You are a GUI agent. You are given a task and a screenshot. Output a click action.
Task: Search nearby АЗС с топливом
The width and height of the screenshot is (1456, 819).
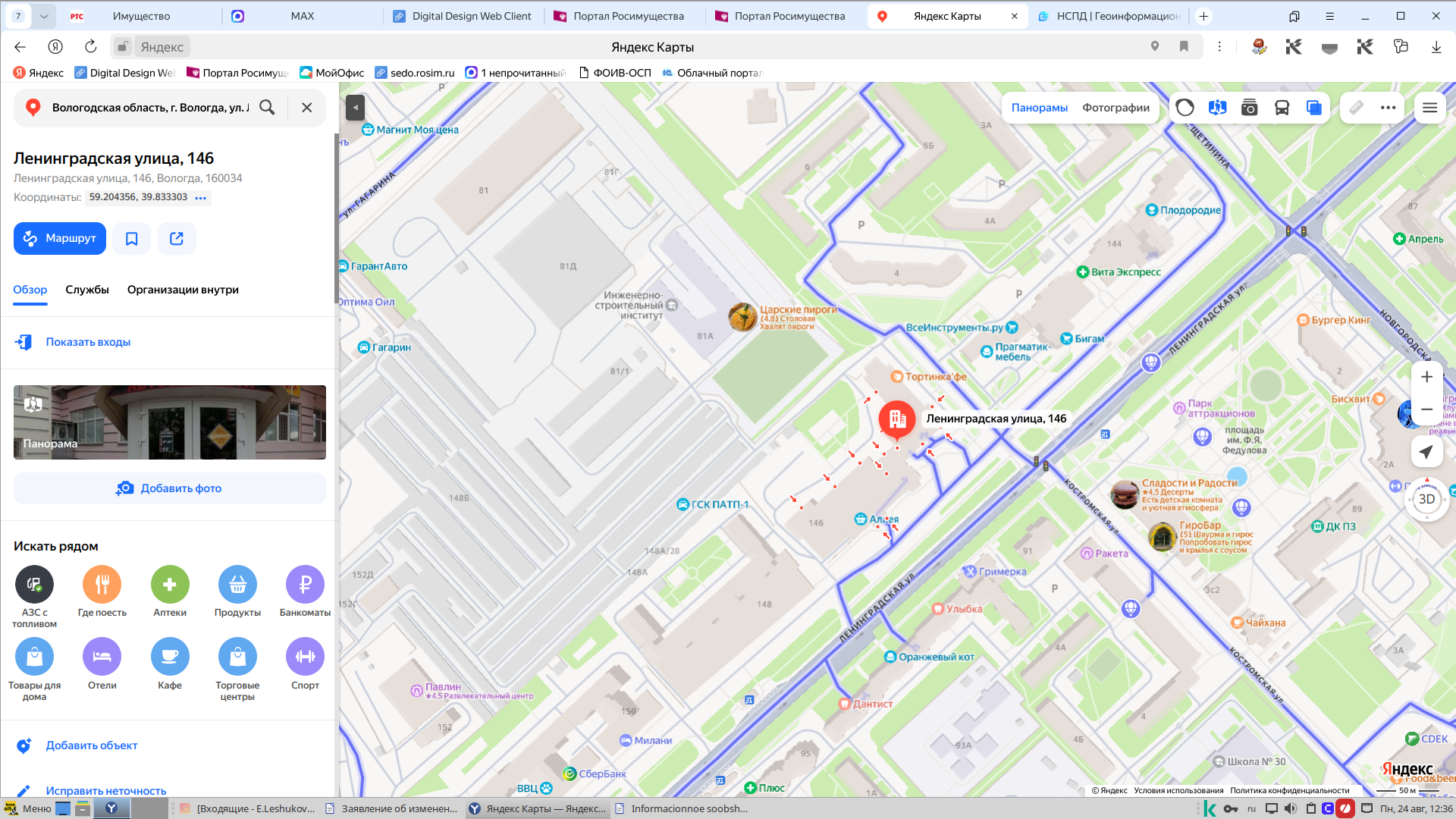[x=34, y=597]
